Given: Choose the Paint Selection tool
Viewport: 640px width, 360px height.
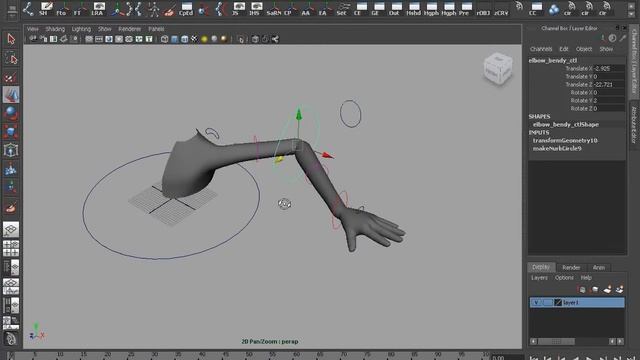Looking at the screenshot, I should click(x=11, y=77).
